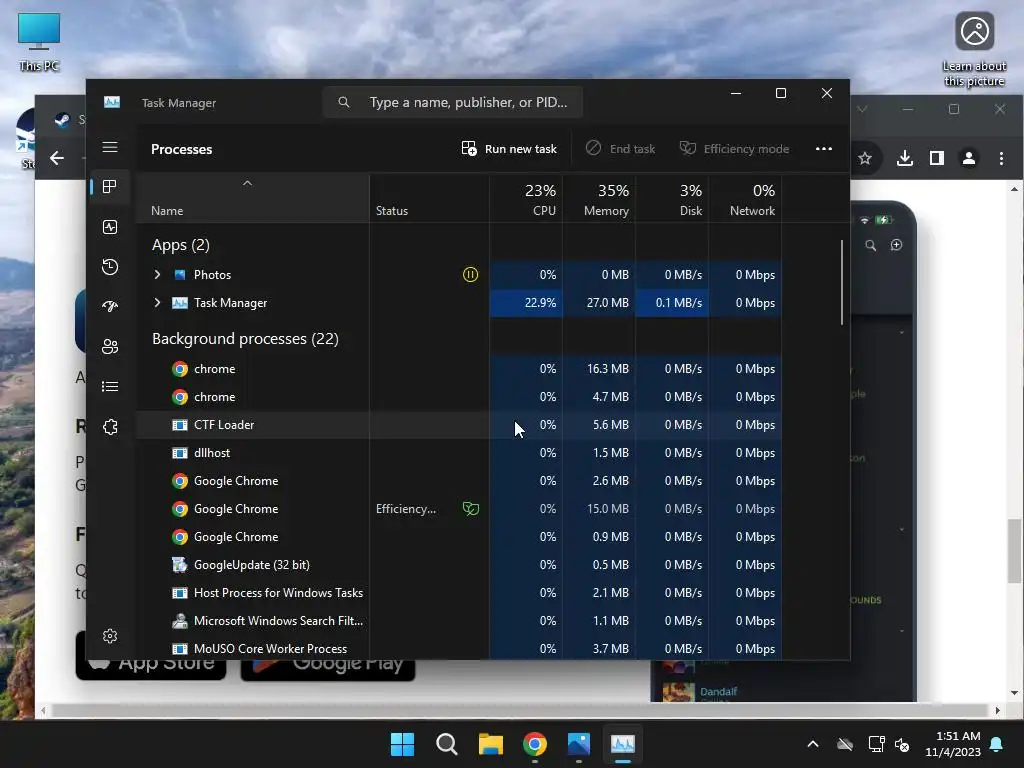Screen dimensions: 1024x768
Task: Select MoUSO Core Worker Process row
Action: coord(458,649)
